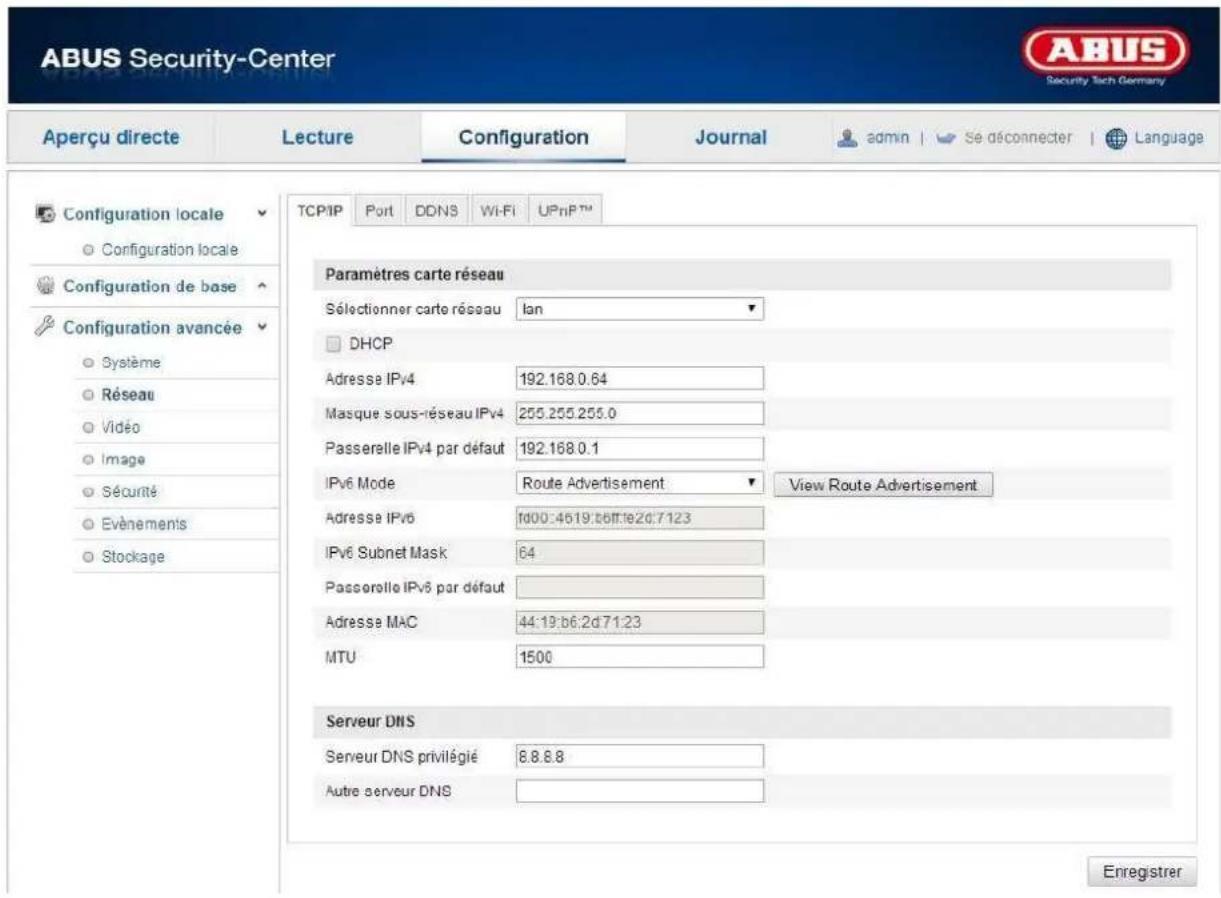Image resolution: width=1221 pixels, height=898 pixels.
Task: Click the Passerelle IPv6 par défaut field
Action: click(x=639, y=587)
